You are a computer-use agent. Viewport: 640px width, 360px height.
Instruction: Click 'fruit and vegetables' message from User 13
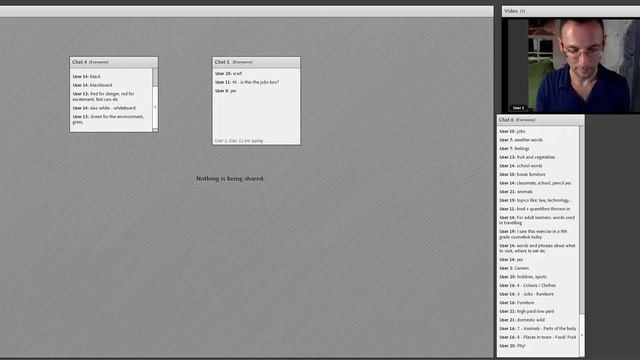pyautogui.click(x=527, y=157)
